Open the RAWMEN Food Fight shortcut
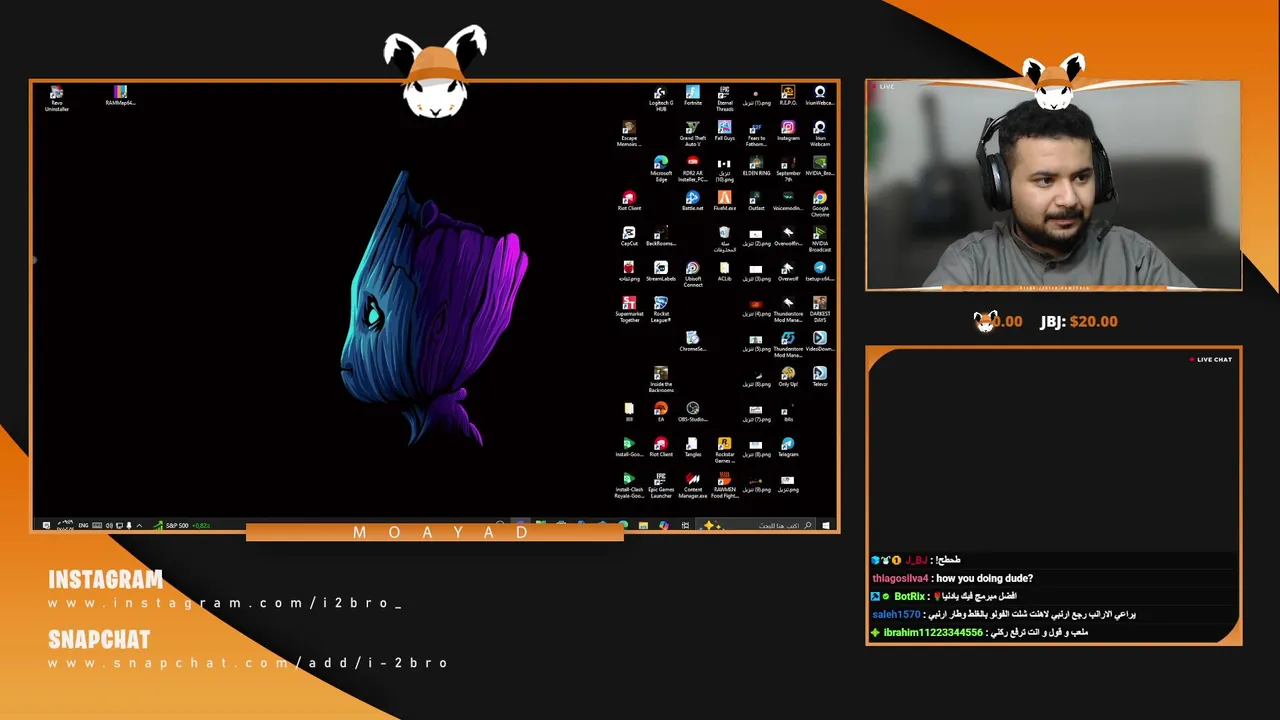 pyautogui.click(x=725, y=484)
